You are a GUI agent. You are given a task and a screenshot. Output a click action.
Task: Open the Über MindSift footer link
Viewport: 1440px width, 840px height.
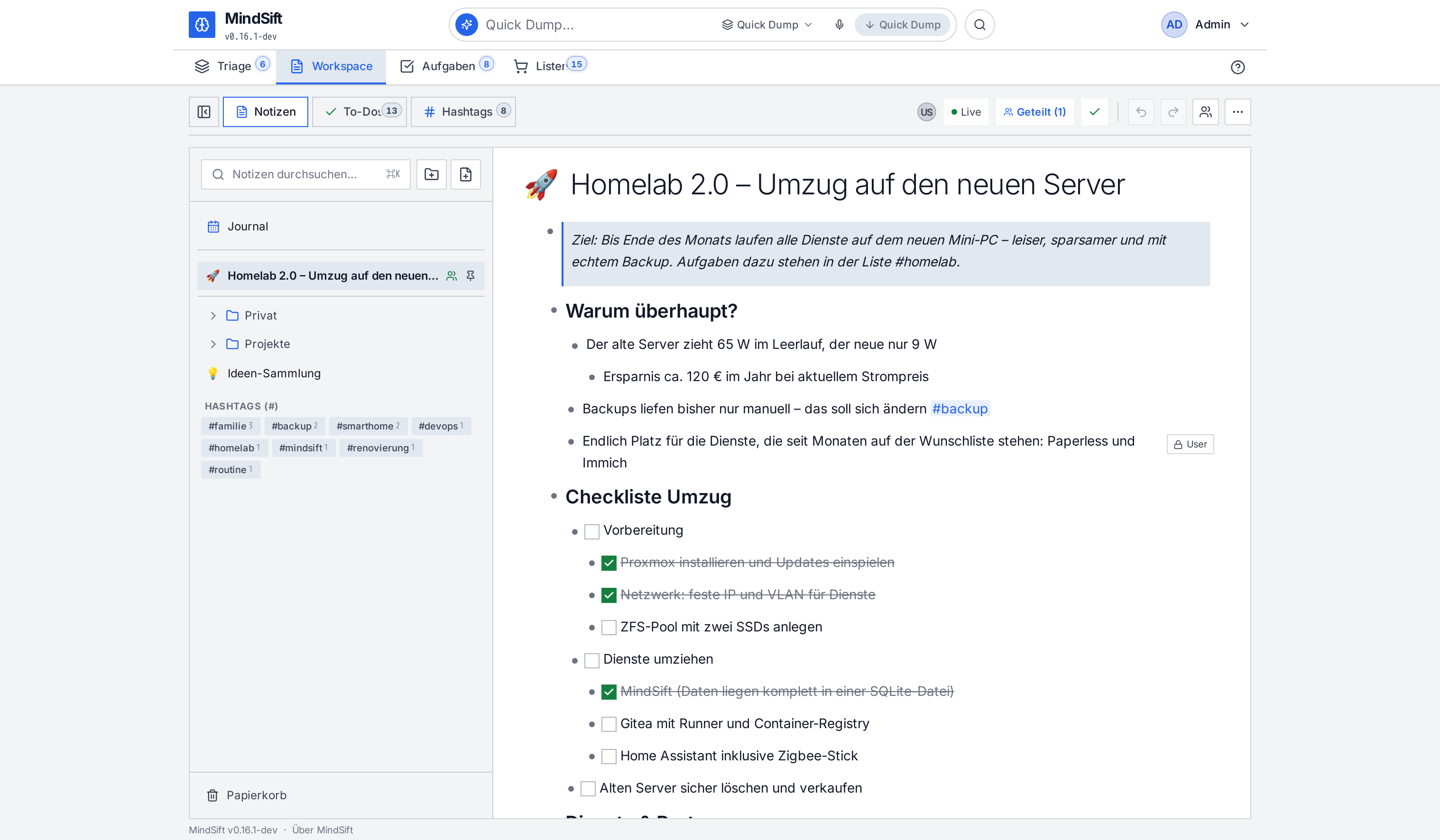322,831
